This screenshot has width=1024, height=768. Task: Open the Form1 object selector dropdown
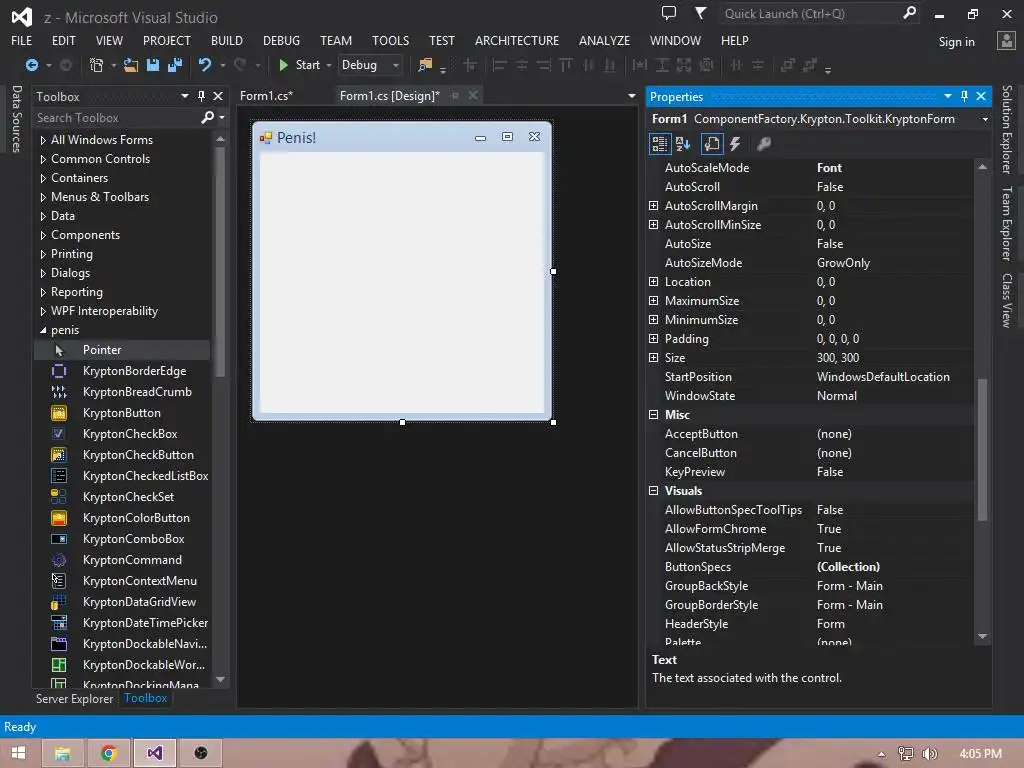[x=985, y=120]
